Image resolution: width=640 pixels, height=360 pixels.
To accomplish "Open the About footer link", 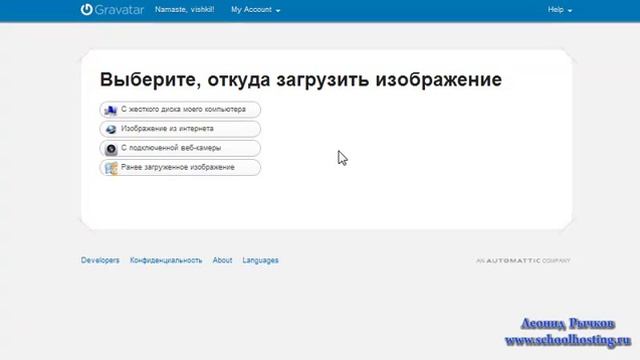I will [x=222, y=260].
